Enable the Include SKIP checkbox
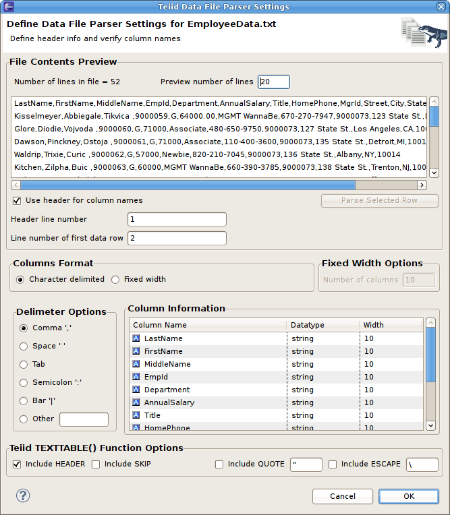Screen dimensions: 450x515 click(96, 464)
